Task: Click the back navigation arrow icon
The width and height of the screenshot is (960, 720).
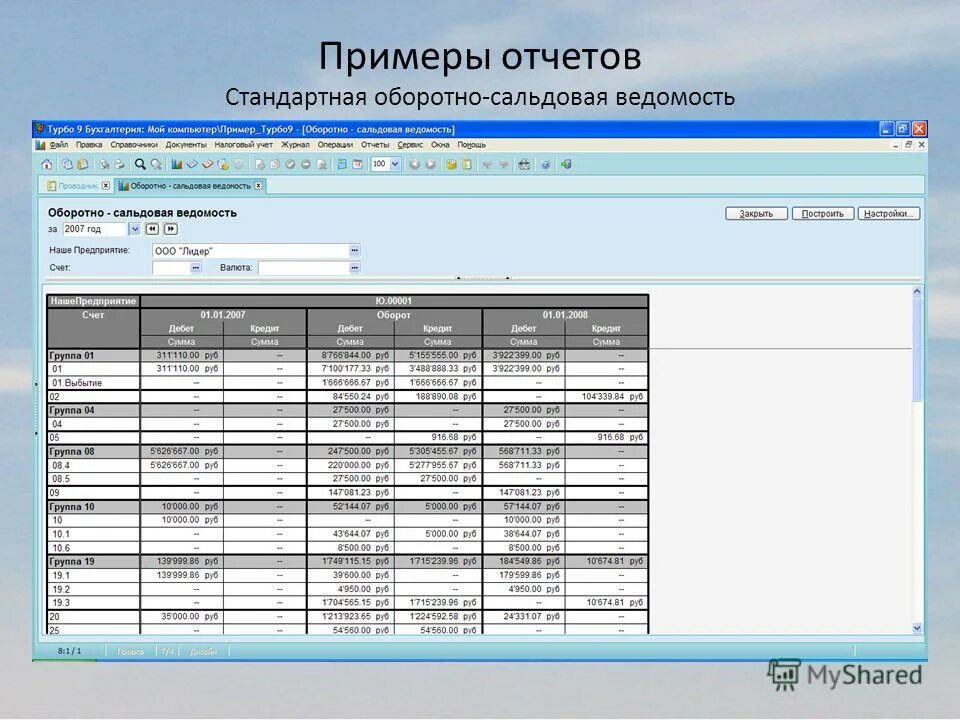Action: pos(413,165)
